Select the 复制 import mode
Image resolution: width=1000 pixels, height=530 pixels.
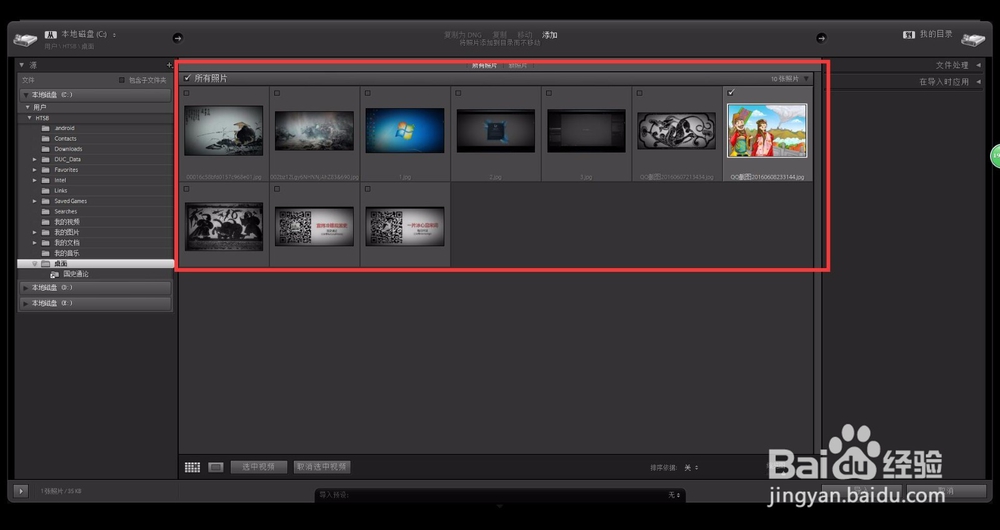(499, 34)
